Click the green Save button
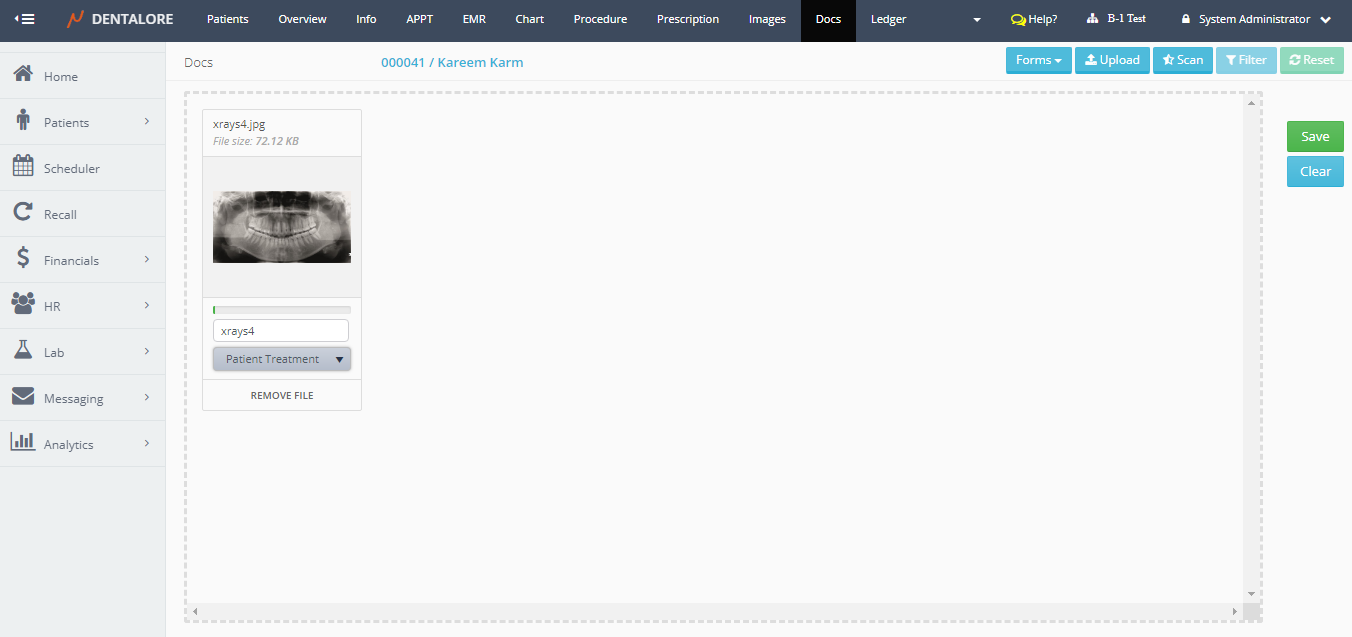 pyautogui.click(x=1314, y=136)
